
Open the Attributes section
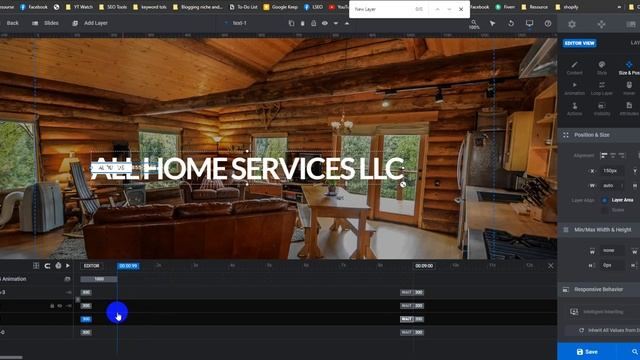pos(629,109)
